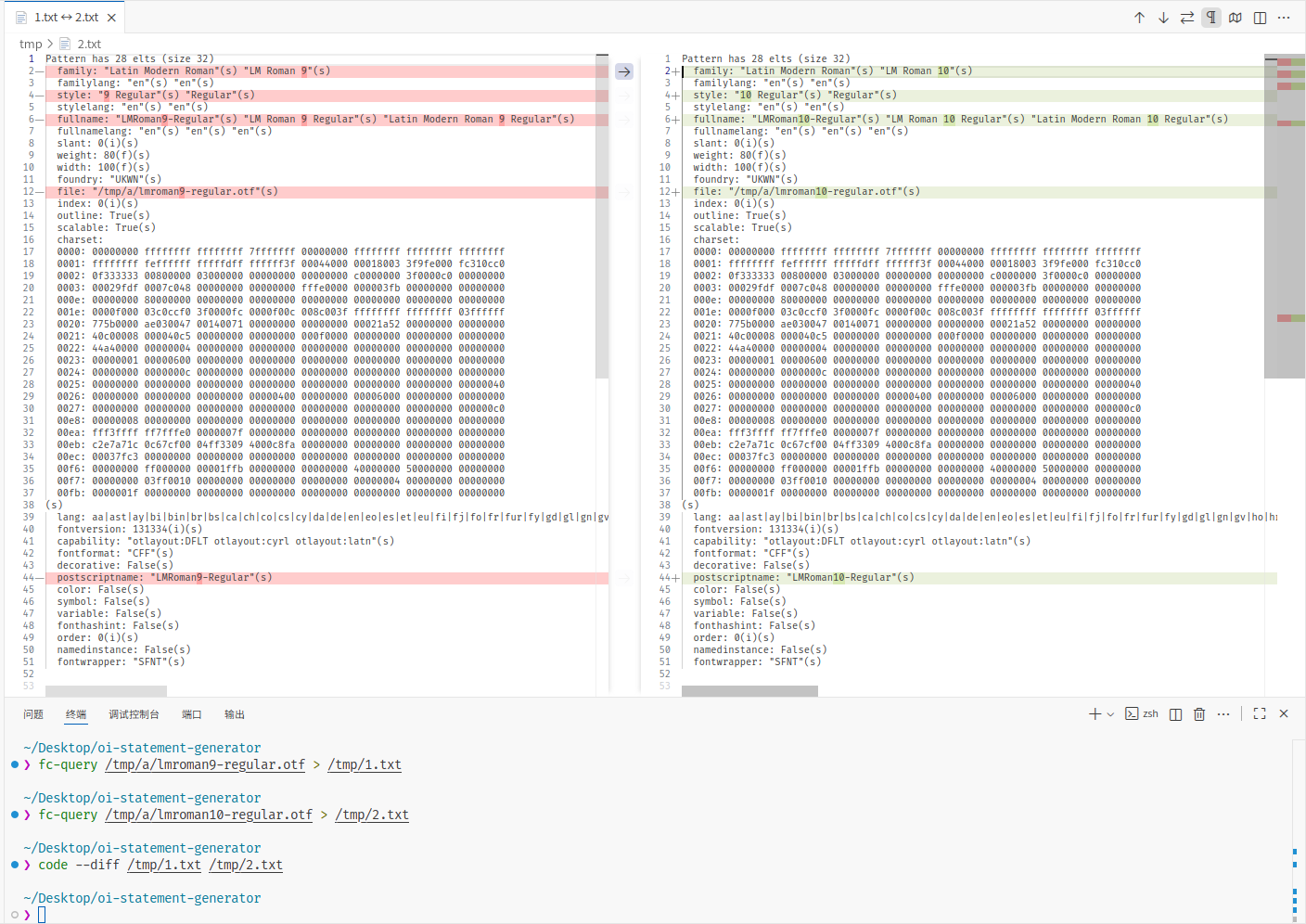This screenshot has height=924, width=1306.
Task: Toggle the open-book icon in diff toolbar
Action: point(1236,18)
